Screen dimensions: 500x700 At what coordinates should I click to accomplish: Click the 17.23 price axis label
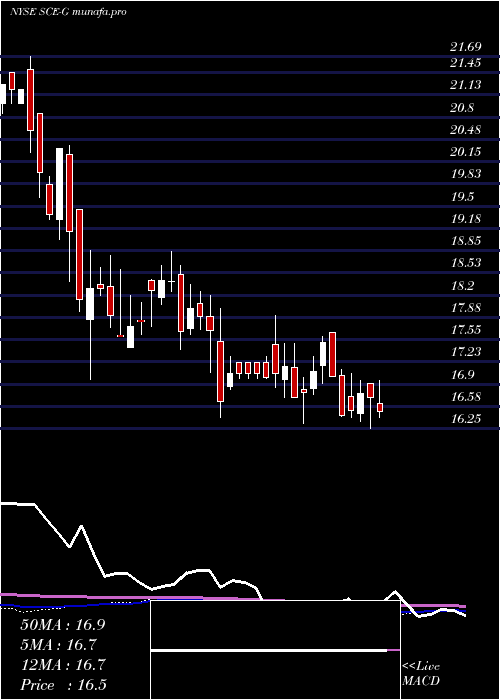[466, 352]
